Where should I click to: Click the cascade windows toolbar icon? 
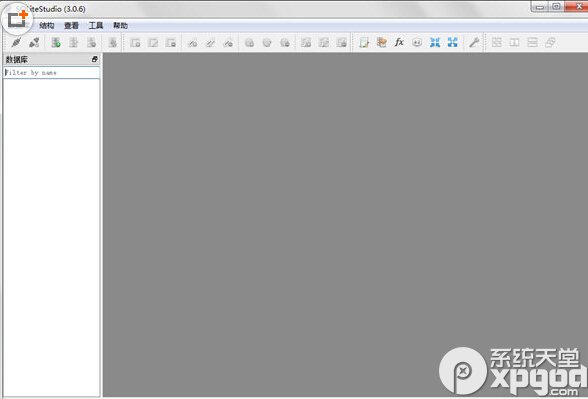550,42
